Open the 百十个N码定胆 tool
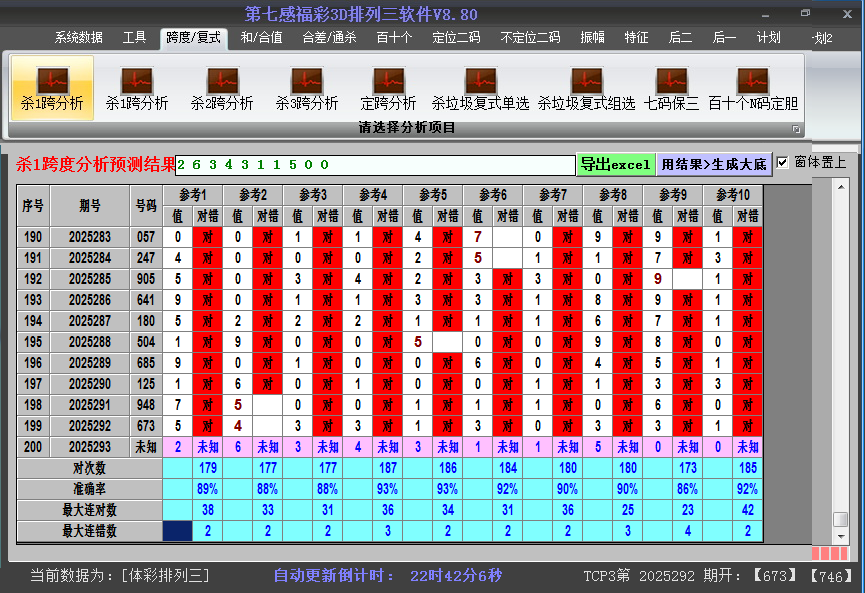 [x=752, y=87]
